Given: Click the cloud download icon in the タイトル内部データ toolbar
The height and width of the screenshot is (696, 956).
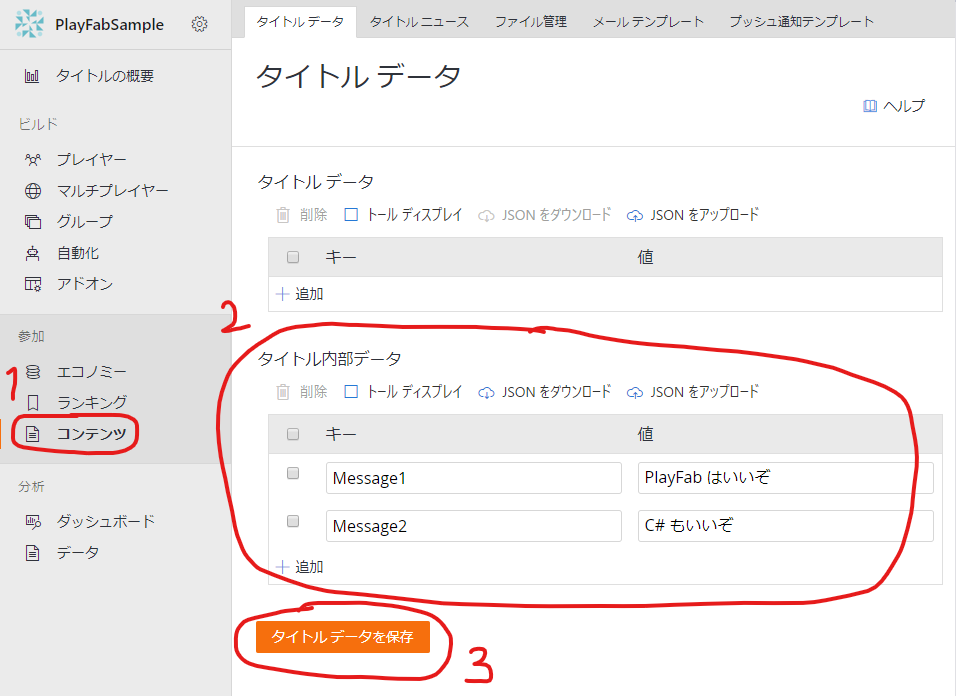Looking at the screenshot, I should pyautogui.click(x=486, y=392).
